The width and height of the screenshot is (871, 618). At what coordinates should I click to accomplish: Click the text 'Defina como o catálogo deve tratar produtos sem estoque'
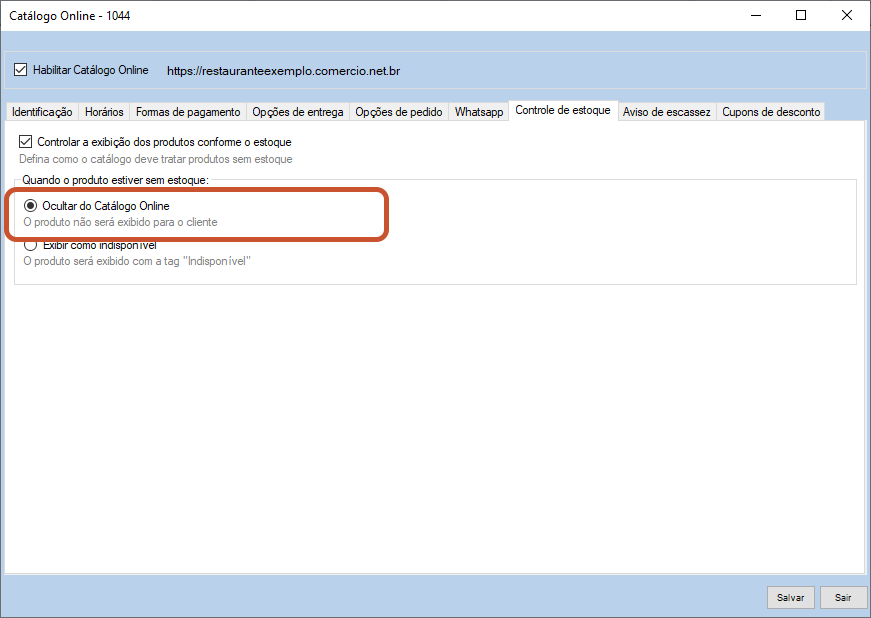[x=156, y=159]
